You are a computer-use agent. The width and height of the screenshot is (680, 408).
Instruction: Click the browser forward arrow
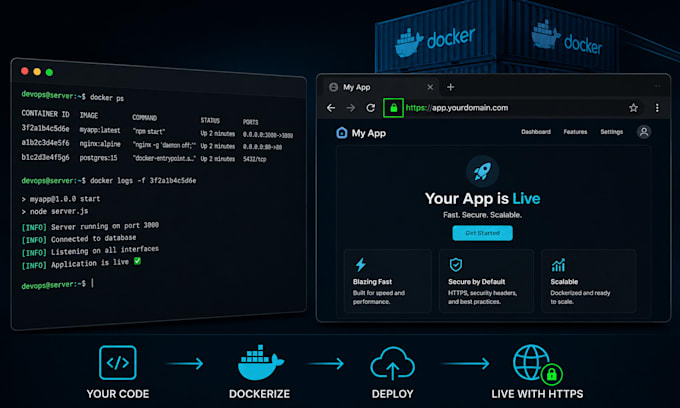pyautogui.click(x=350, y=108)
